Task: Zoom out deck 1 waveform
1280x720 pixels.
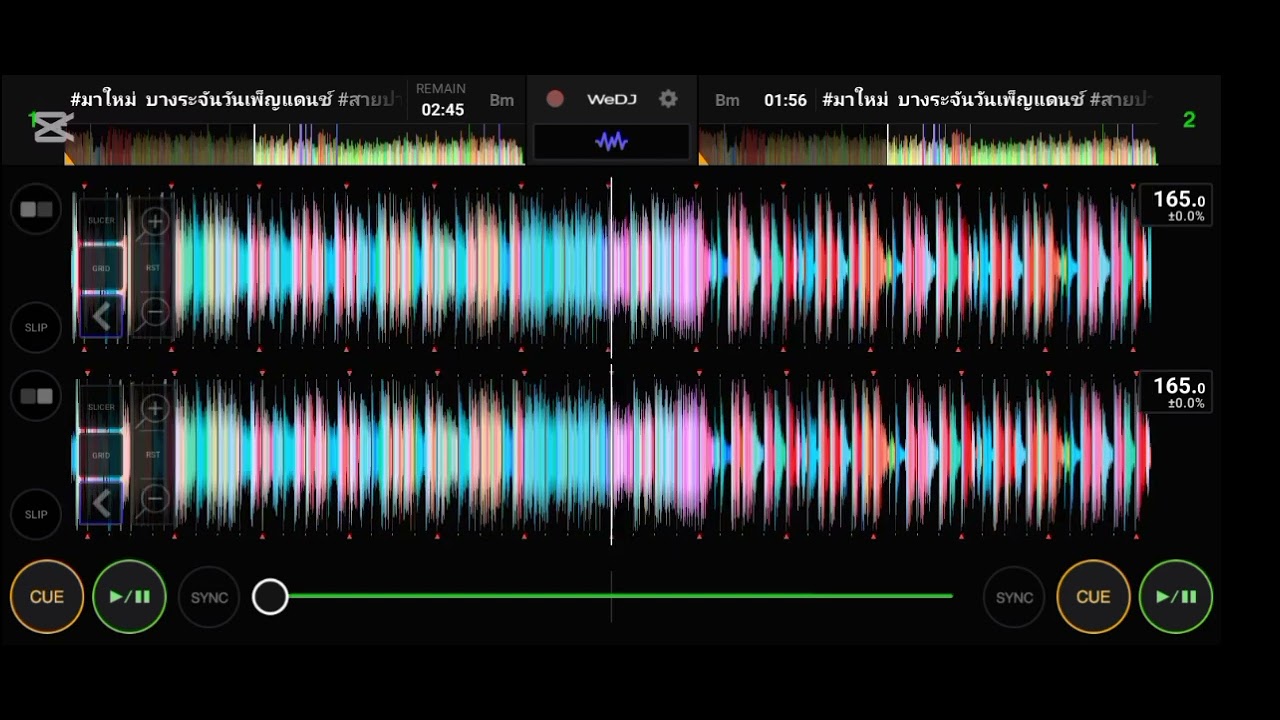Action: 155,313
